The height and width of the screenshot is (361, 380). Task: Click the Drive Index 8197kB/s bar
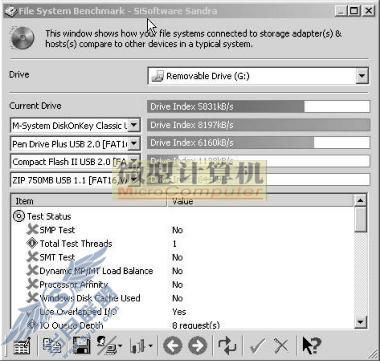pos(258,125)
